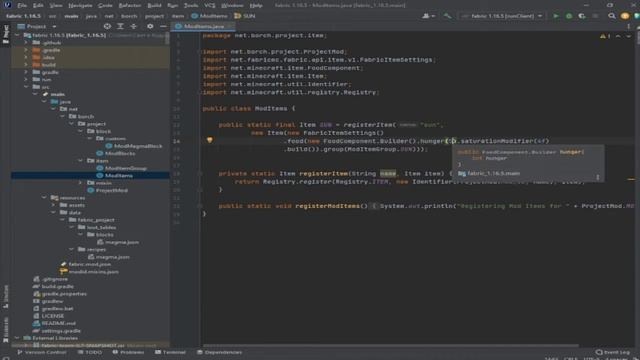640x360 pixels.
Task: Click Select Opened File target icon
Action: [107, 26]
